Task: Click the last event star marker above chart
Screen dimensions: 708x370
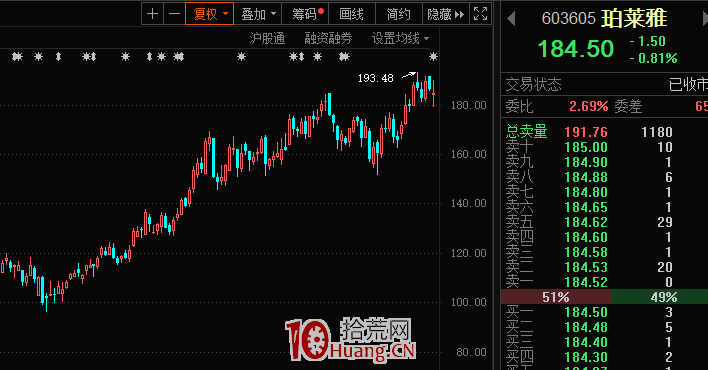Action: [433, 56]
